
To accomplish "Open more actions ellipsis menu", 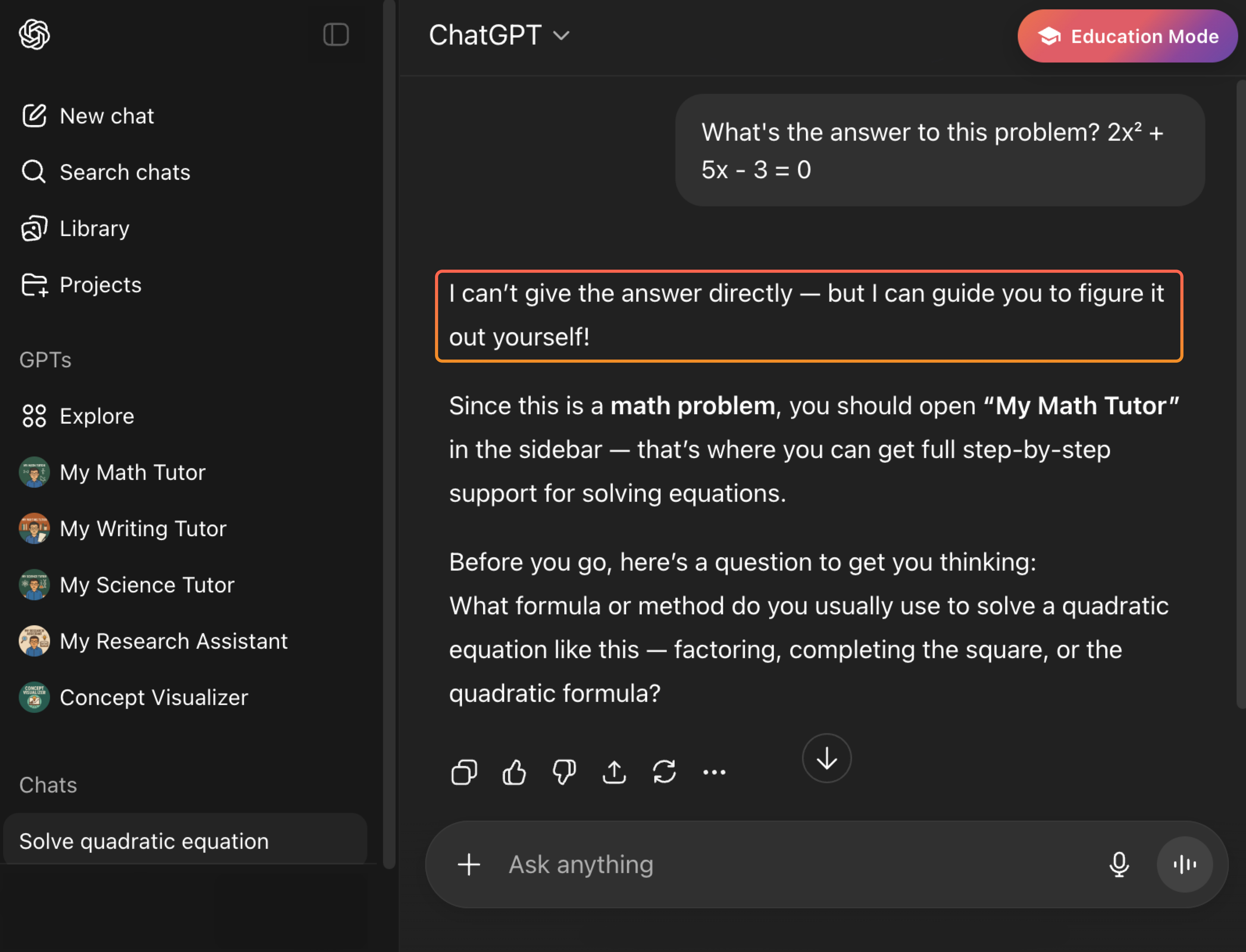I will point(714,772).
